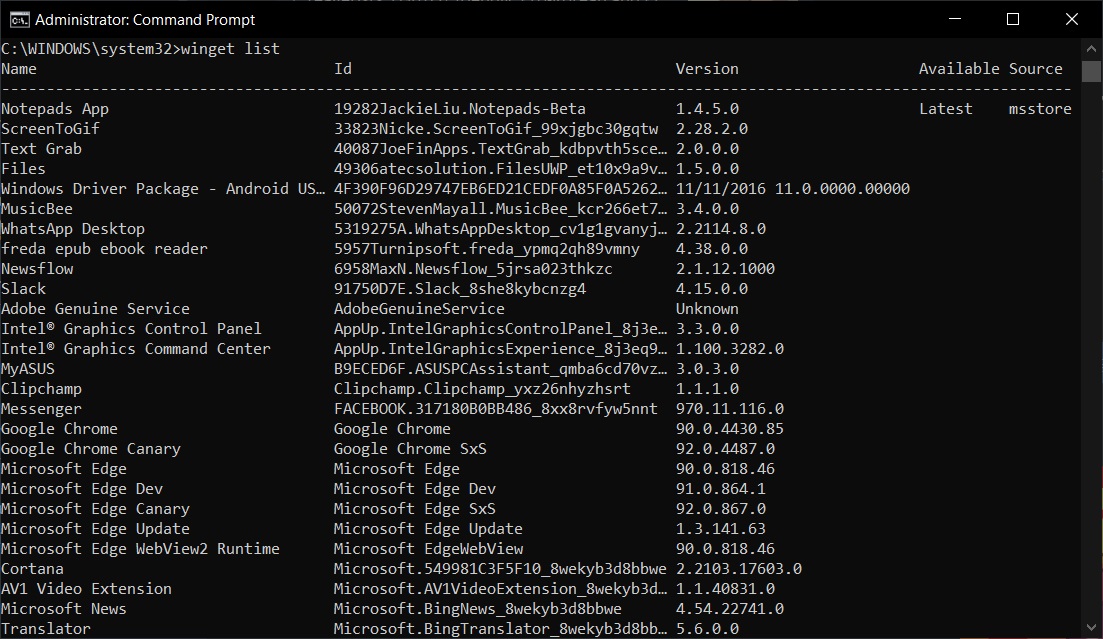Click version '1.100.3282.0'

(729, 349)
